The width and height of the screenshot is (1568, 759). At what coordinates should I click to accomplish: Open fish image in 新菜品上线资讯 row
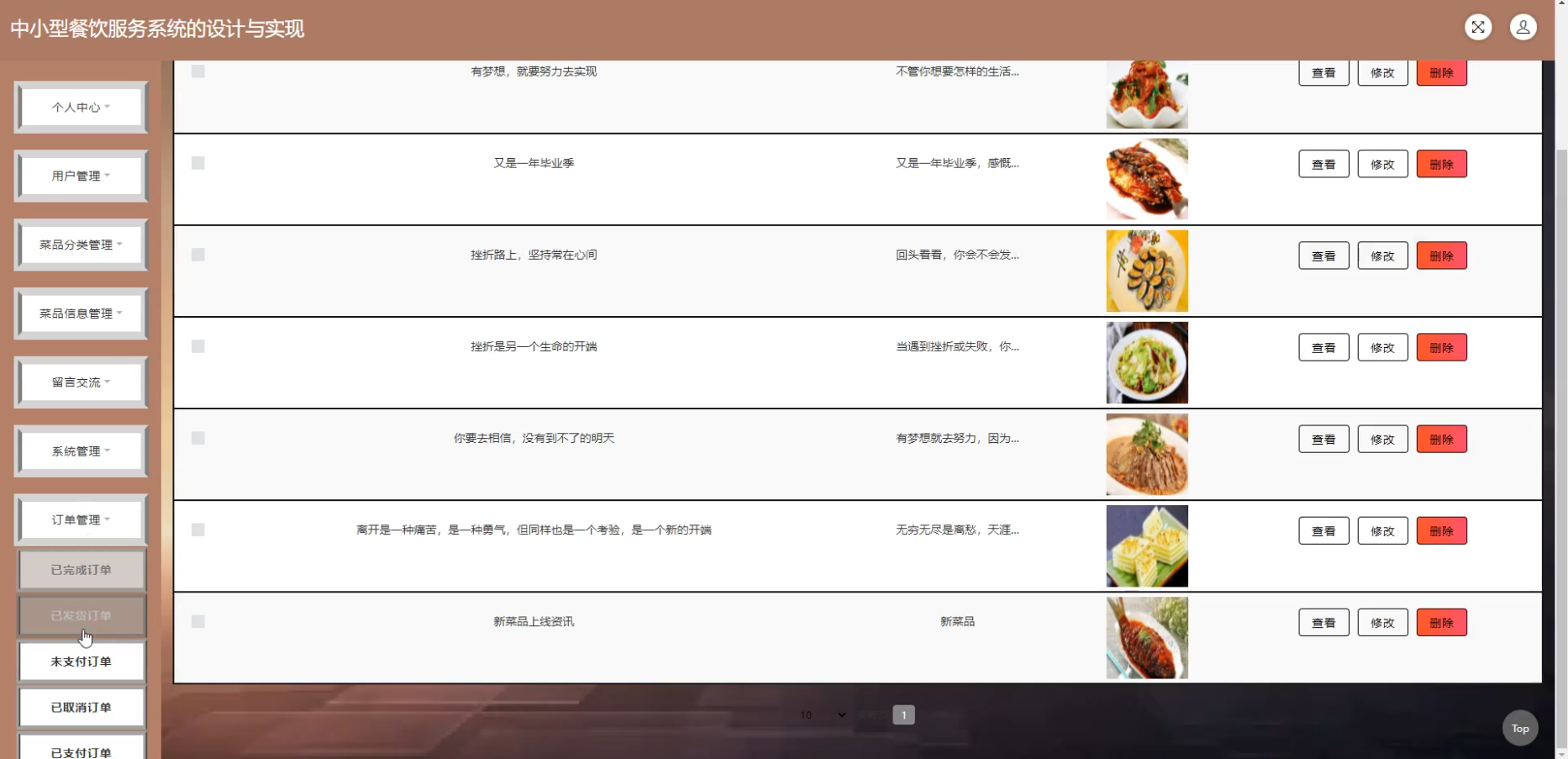click(1147, 637)
